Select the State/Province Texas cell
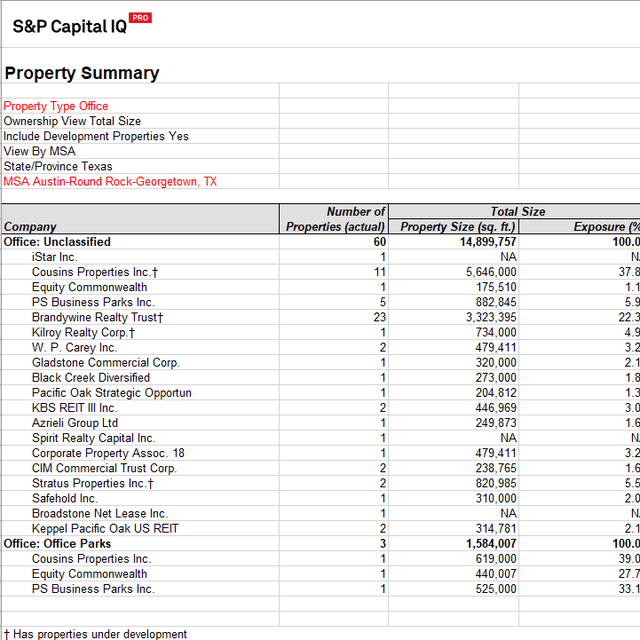Screen dimensions: 640x640 (141, 166)
